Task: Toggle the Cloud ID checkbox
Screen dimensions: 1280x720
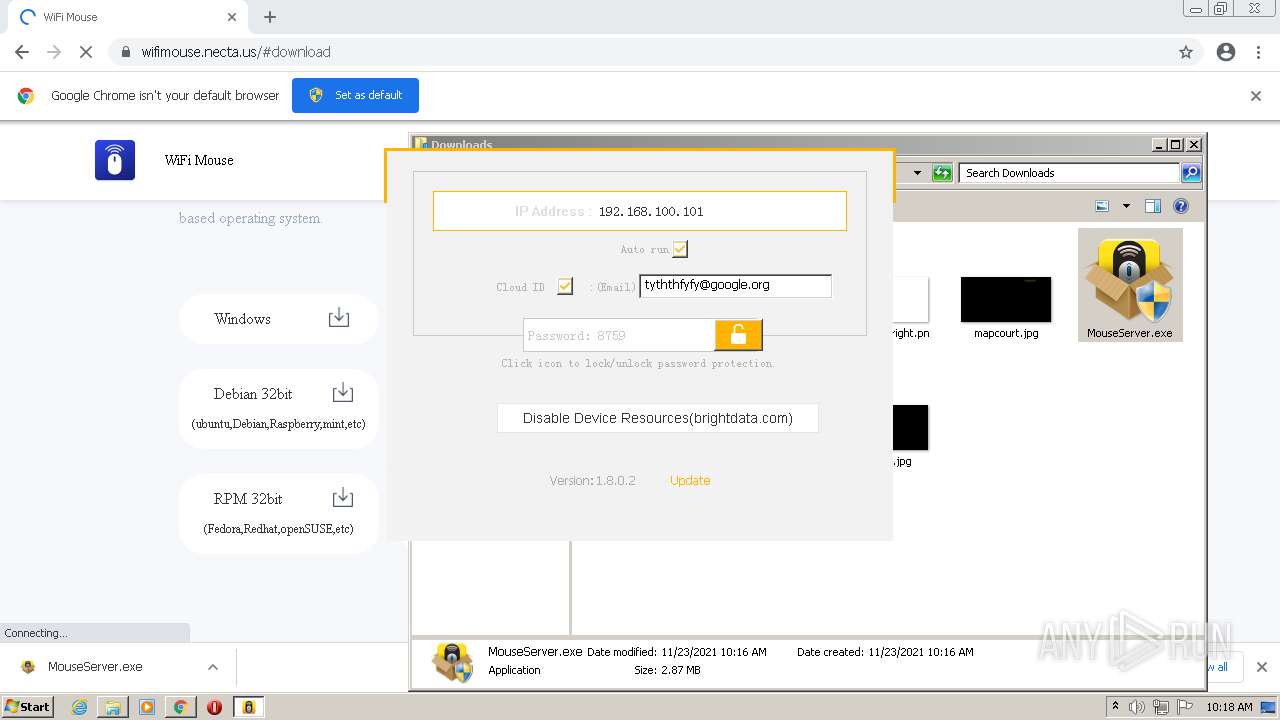Action: click(x=565, y=286)
